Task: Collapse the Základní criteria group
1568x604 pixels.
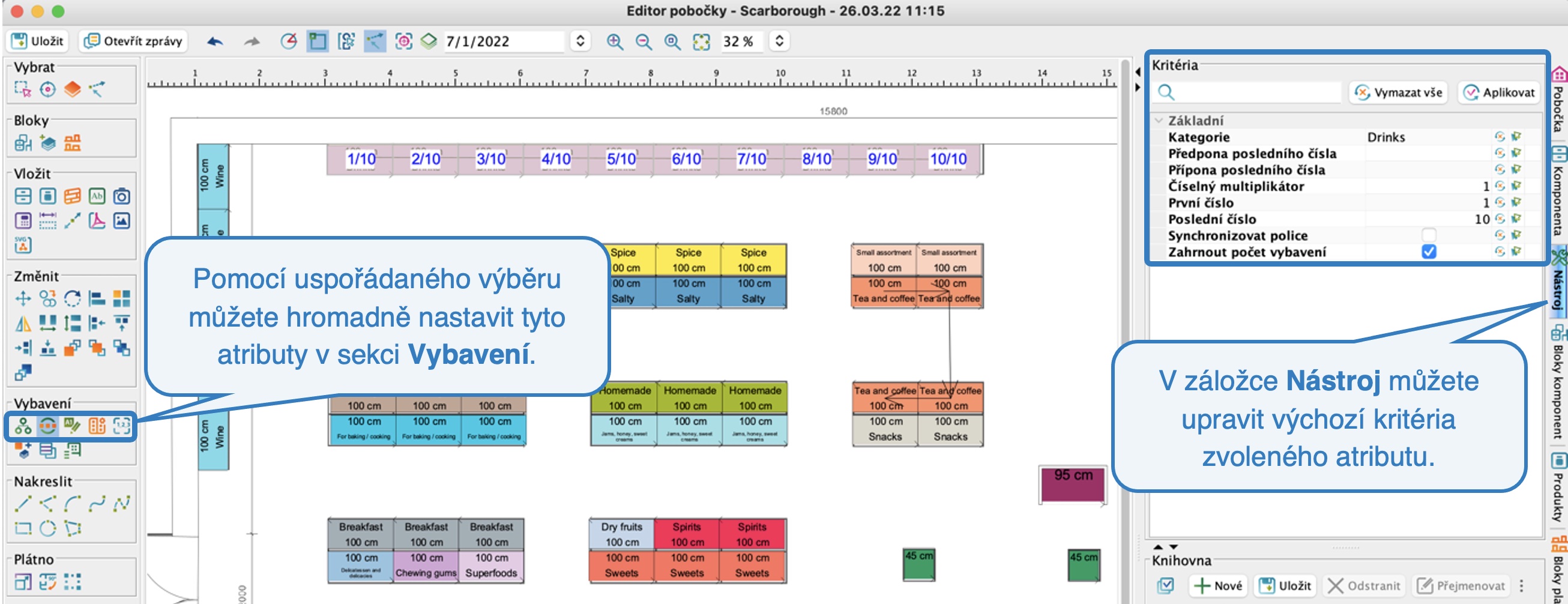Action: click(x=1159, y=121)
